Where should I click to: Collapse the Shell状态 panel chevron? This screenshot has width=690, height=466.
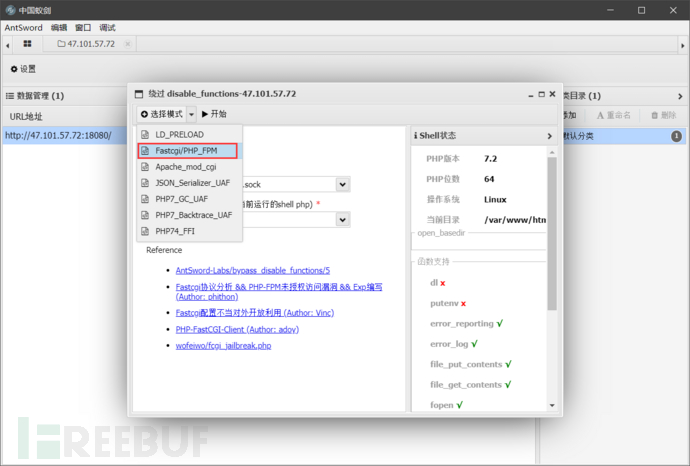549,136
